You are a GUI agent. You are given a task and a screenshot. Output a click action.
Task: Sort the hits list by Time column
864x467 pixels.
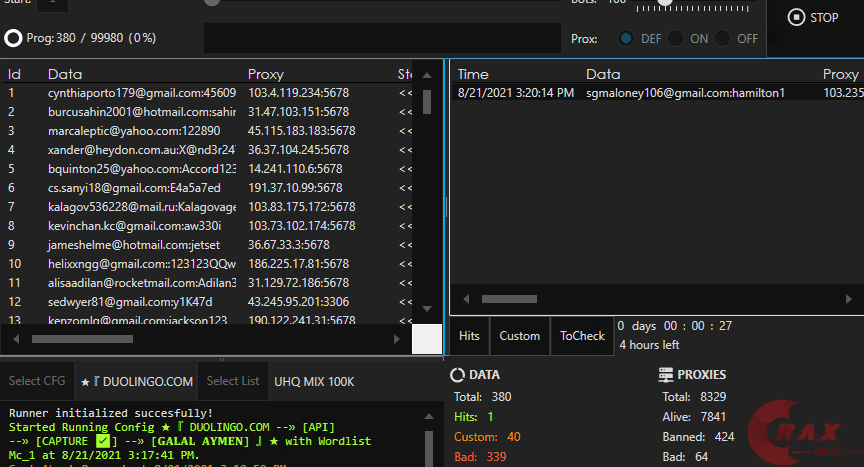473,74
